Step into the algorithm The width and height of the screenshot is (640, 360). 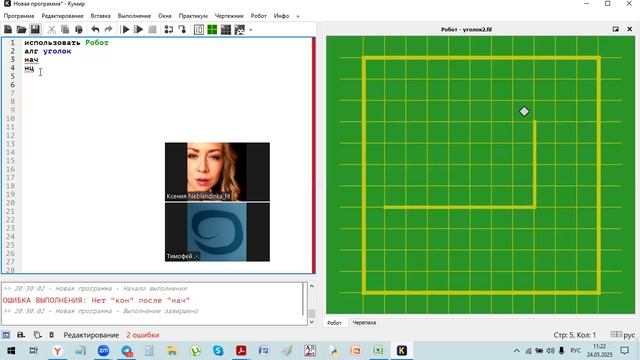(x=182, y=29)
